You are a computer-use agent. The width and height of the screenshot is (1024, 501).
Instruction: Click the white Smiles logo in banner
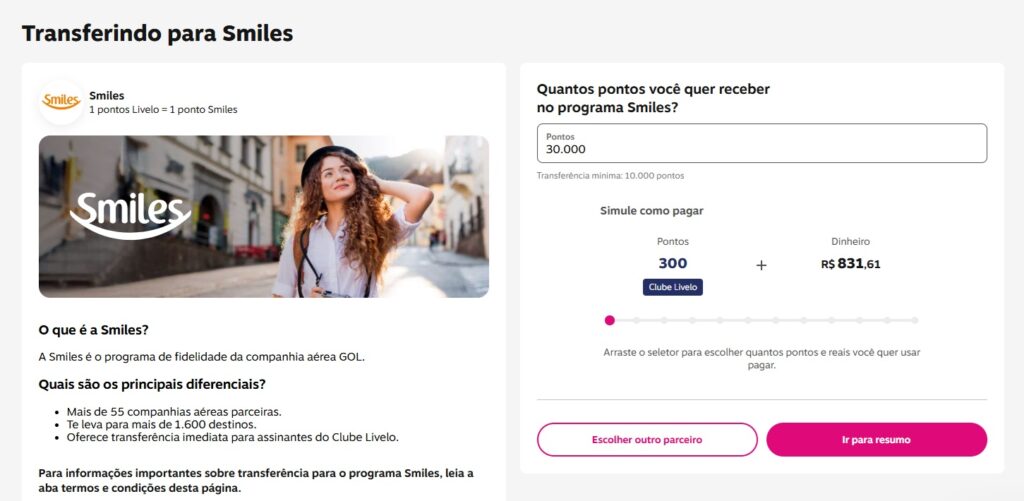(x=130, y=214)
